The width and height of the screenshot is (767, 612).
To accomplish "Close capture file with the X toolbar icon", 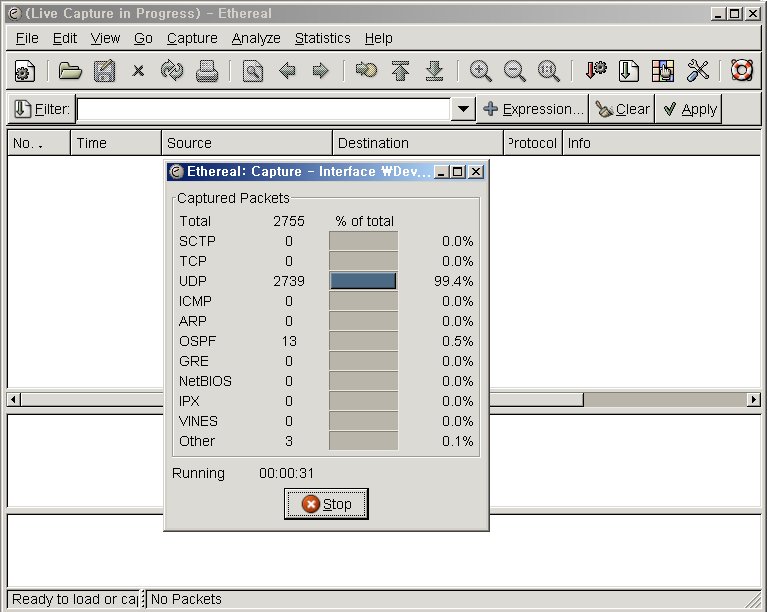I will coord(138,71).
